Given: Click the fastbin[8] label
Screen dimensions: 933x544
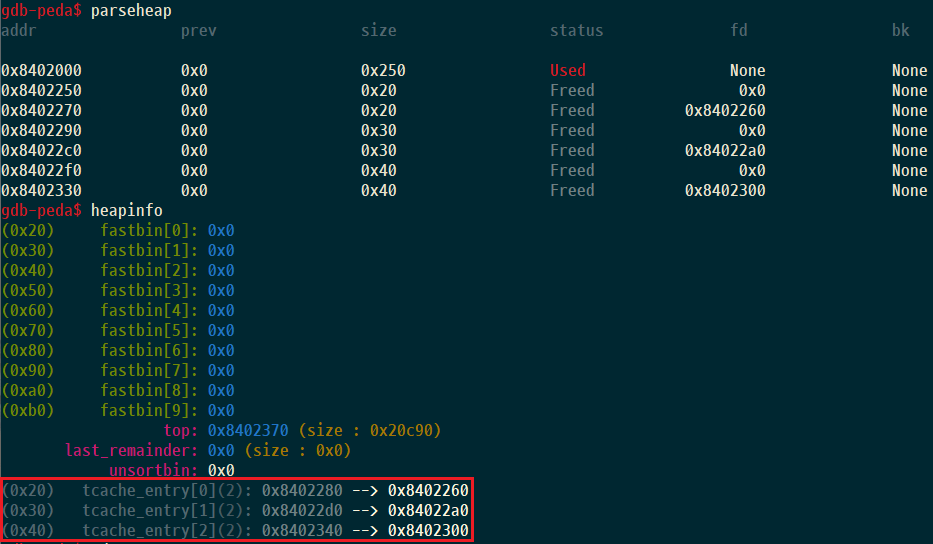Looking at the screenshot, I should [x=149, y=391].
